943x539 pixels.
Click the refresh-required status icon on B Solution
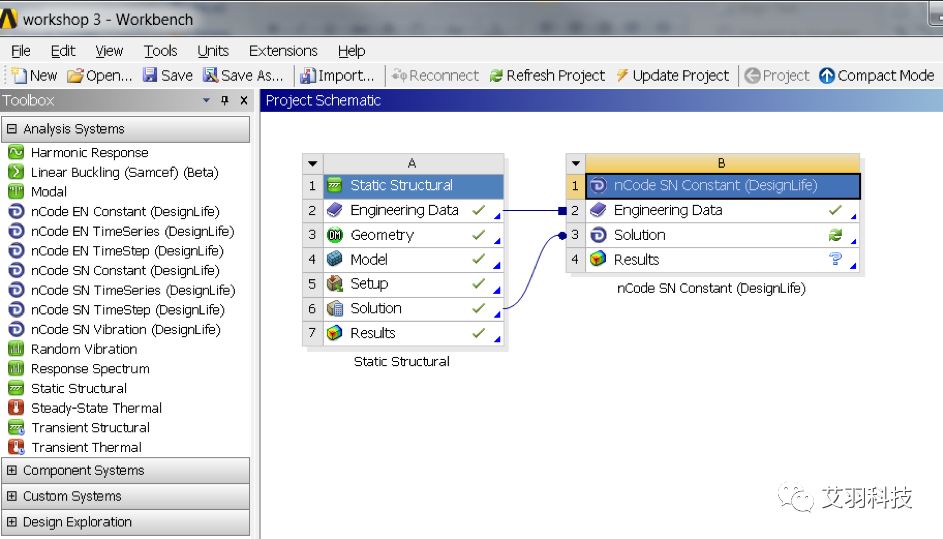(835, 235)
